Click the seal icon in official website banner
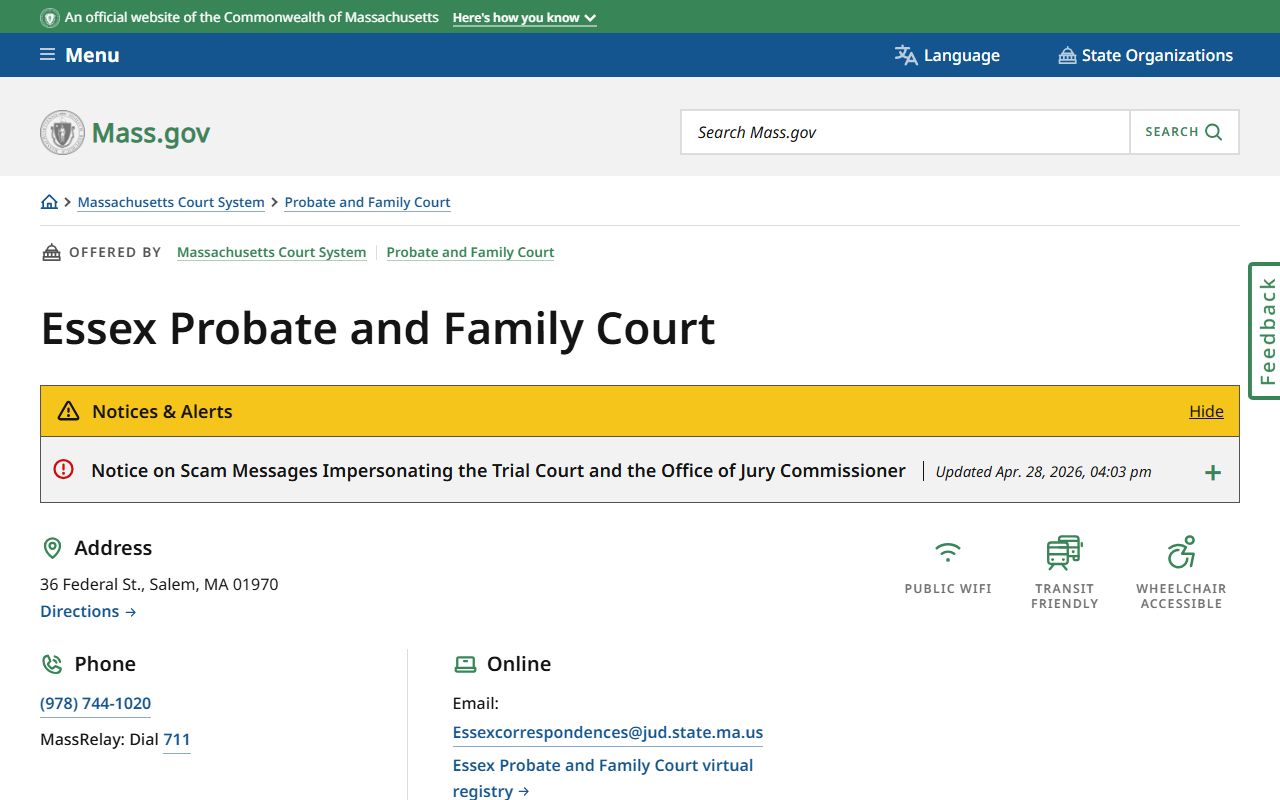1280x800 pixels. tap(50, 18)
